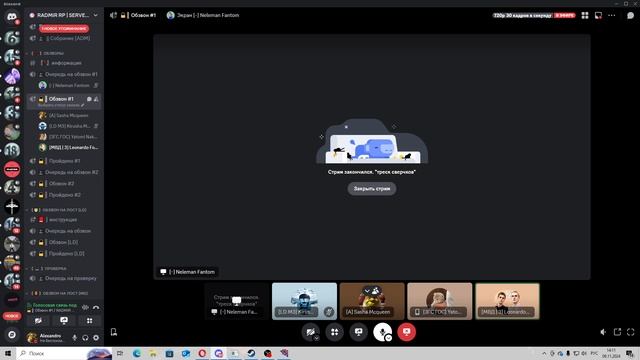Click the В ЭФИРЕ live badge
Image resolution: width=640 pixels, height=360 pixels.
point(565,15)
